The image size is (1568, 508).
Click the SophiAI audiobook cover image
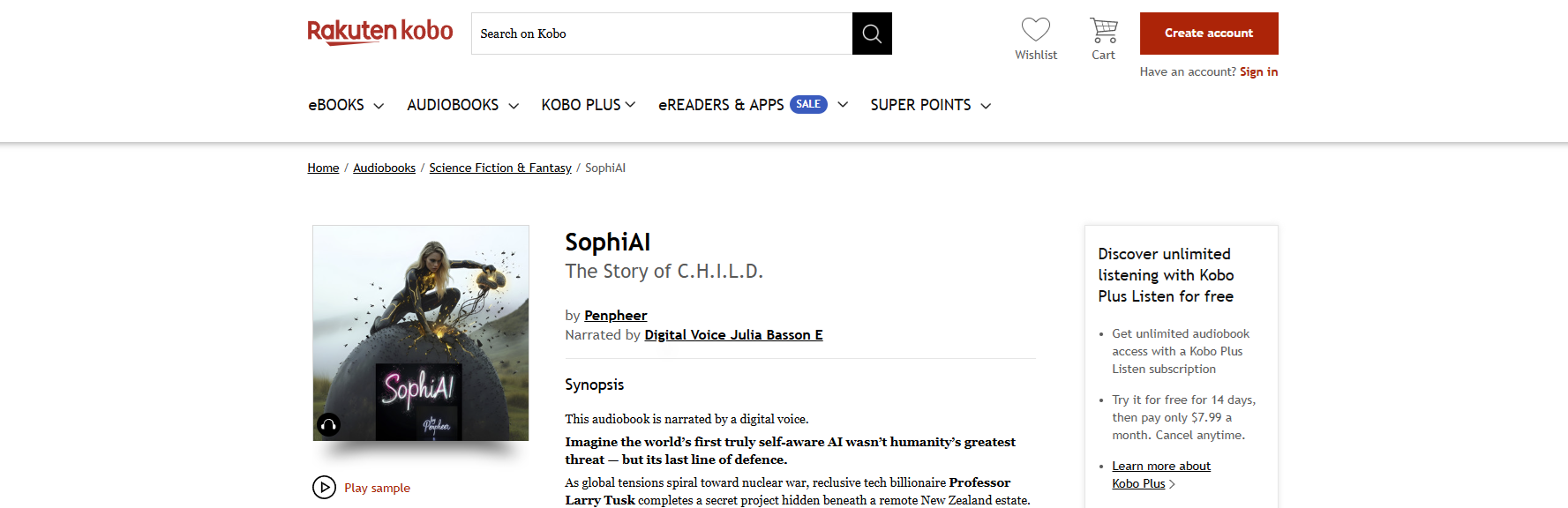click(421, 333)
